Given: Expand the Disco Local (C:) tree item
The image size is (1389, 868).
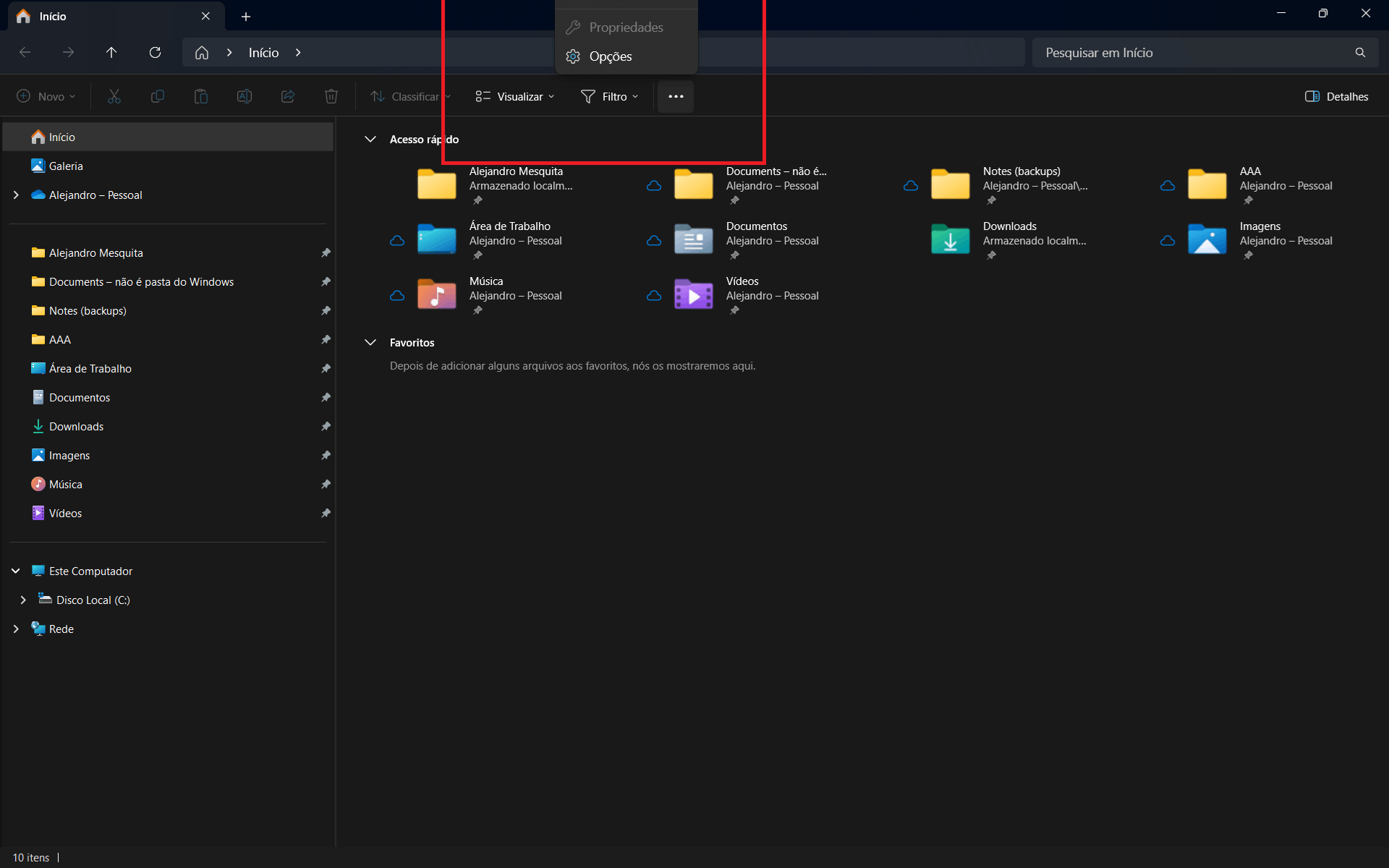Looking at the screenshot, I should (x=22, y=599).
